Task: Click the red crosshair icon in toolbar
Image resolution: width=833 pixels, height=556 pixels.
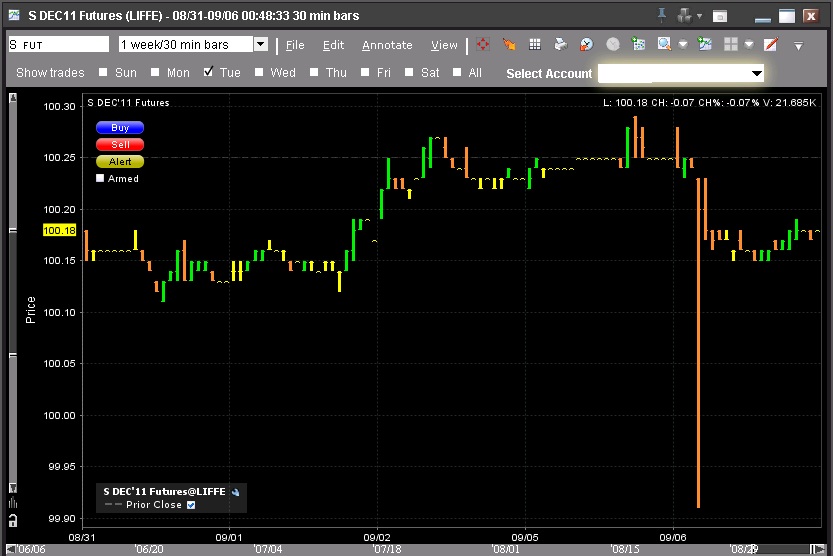Action: pyautogui.click(x=483, y=45)
